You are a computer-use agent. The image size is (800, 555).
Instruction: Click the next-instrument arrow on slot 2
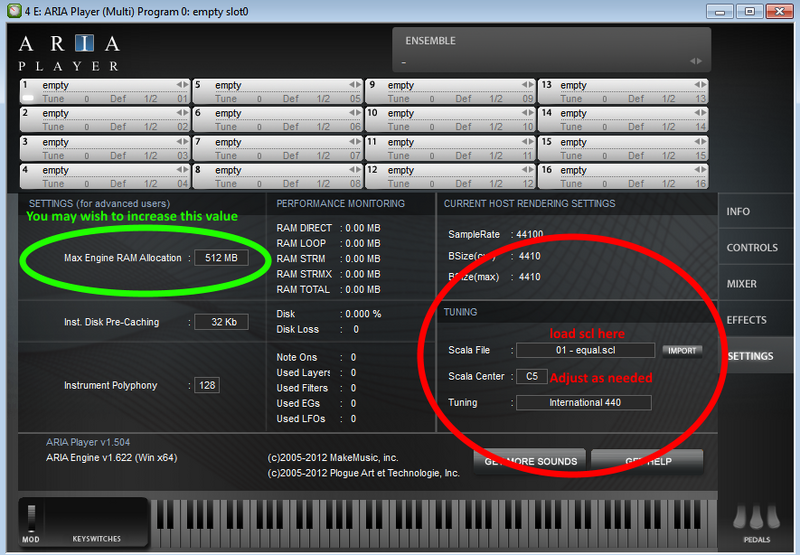[186, 113]
